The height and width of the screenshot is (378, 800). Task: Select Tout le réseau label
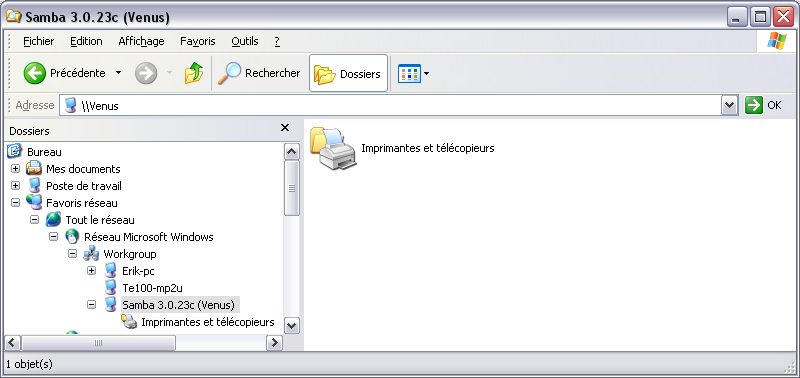(100, 220)
